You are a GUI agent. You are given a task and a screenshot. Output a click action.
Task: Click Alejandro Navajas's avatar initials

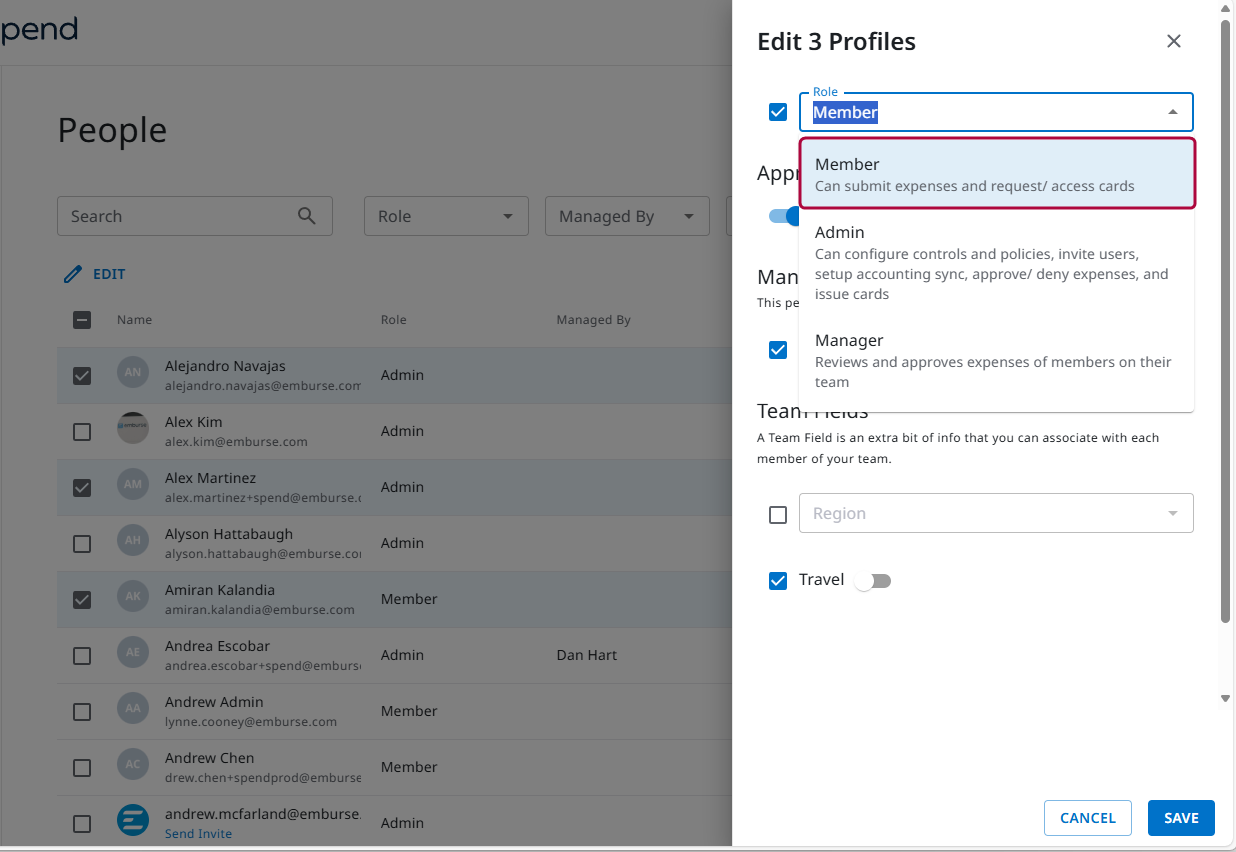pyautogui.click(x=133, y=373)
